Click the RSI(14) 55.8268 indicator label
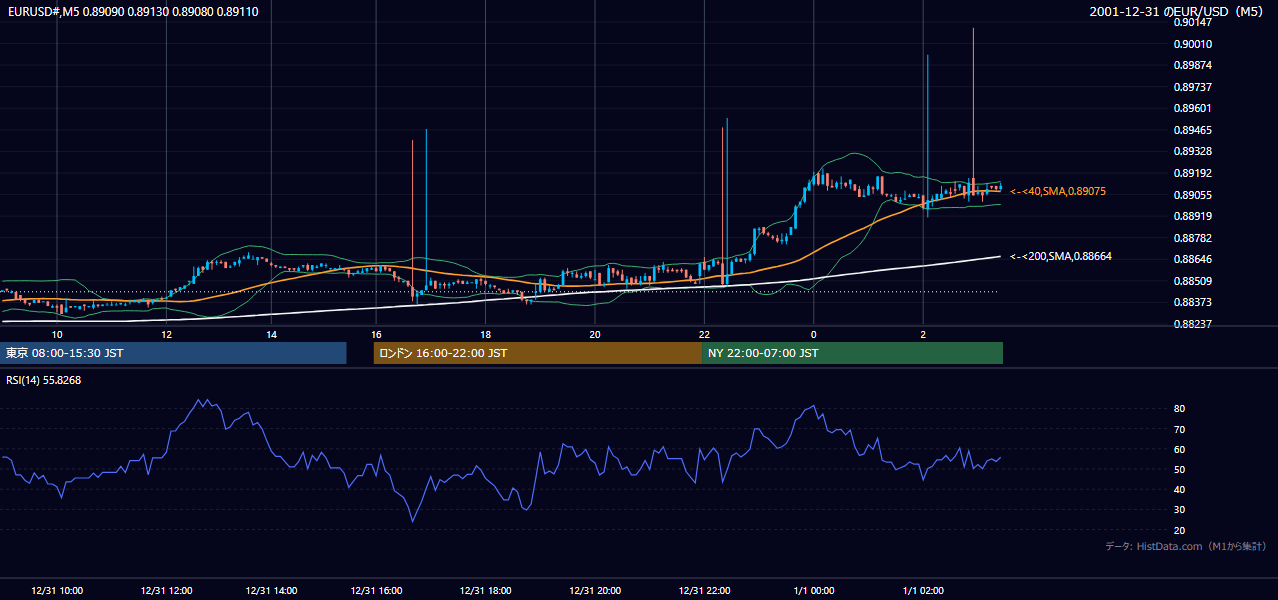Image resolution: width=1278 pixels, height=600 pixels. [43, 380]
